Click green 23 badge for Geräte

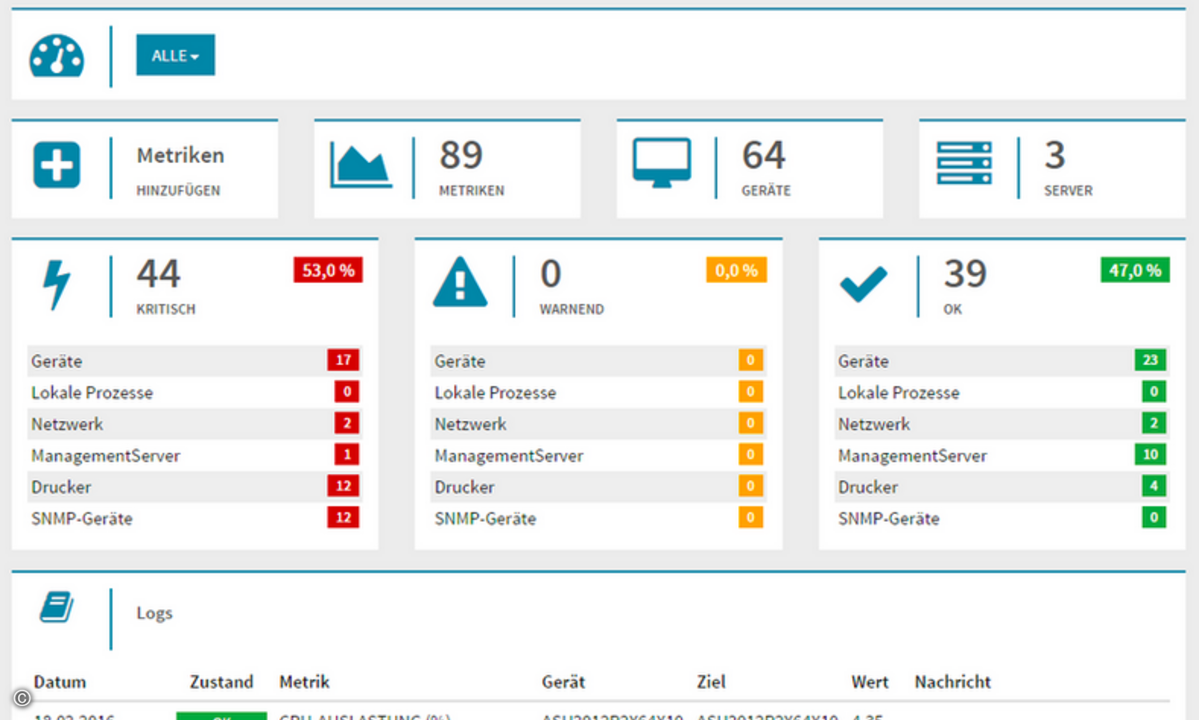click(1150, 360)
